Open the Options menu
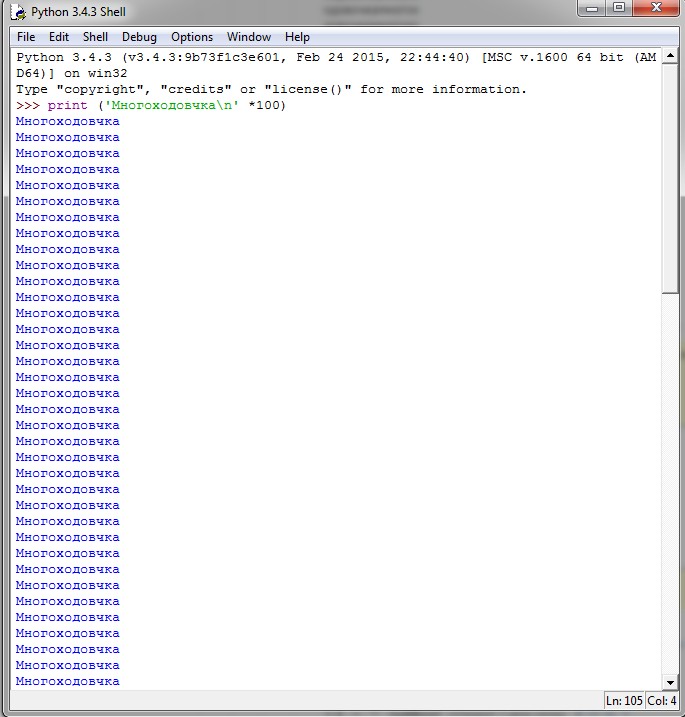Viewport: 685px width, 717px height. click(192, 37)
